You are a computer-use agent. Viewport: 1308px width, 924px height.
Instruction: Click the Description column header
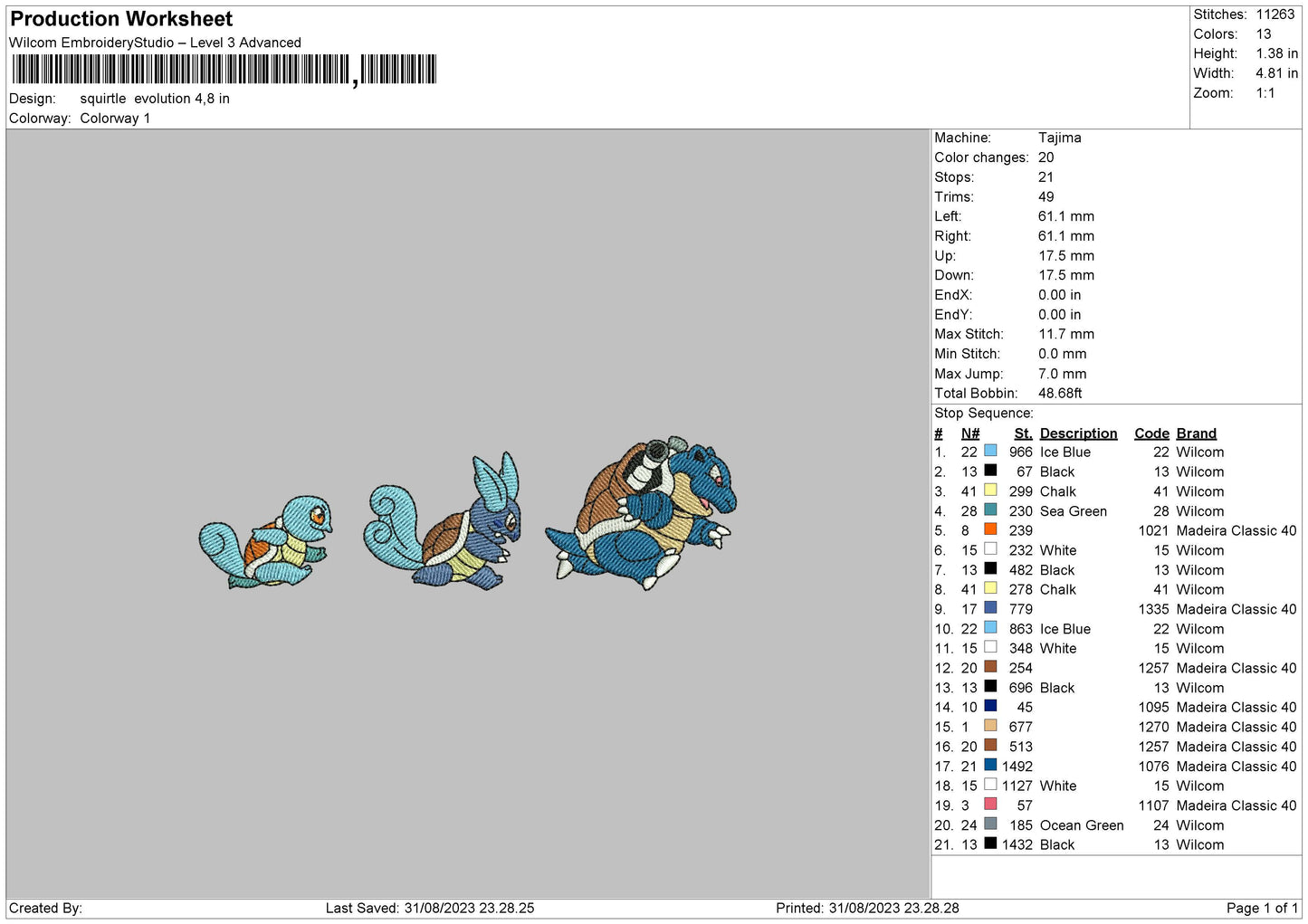click(x=1078, y=433)
